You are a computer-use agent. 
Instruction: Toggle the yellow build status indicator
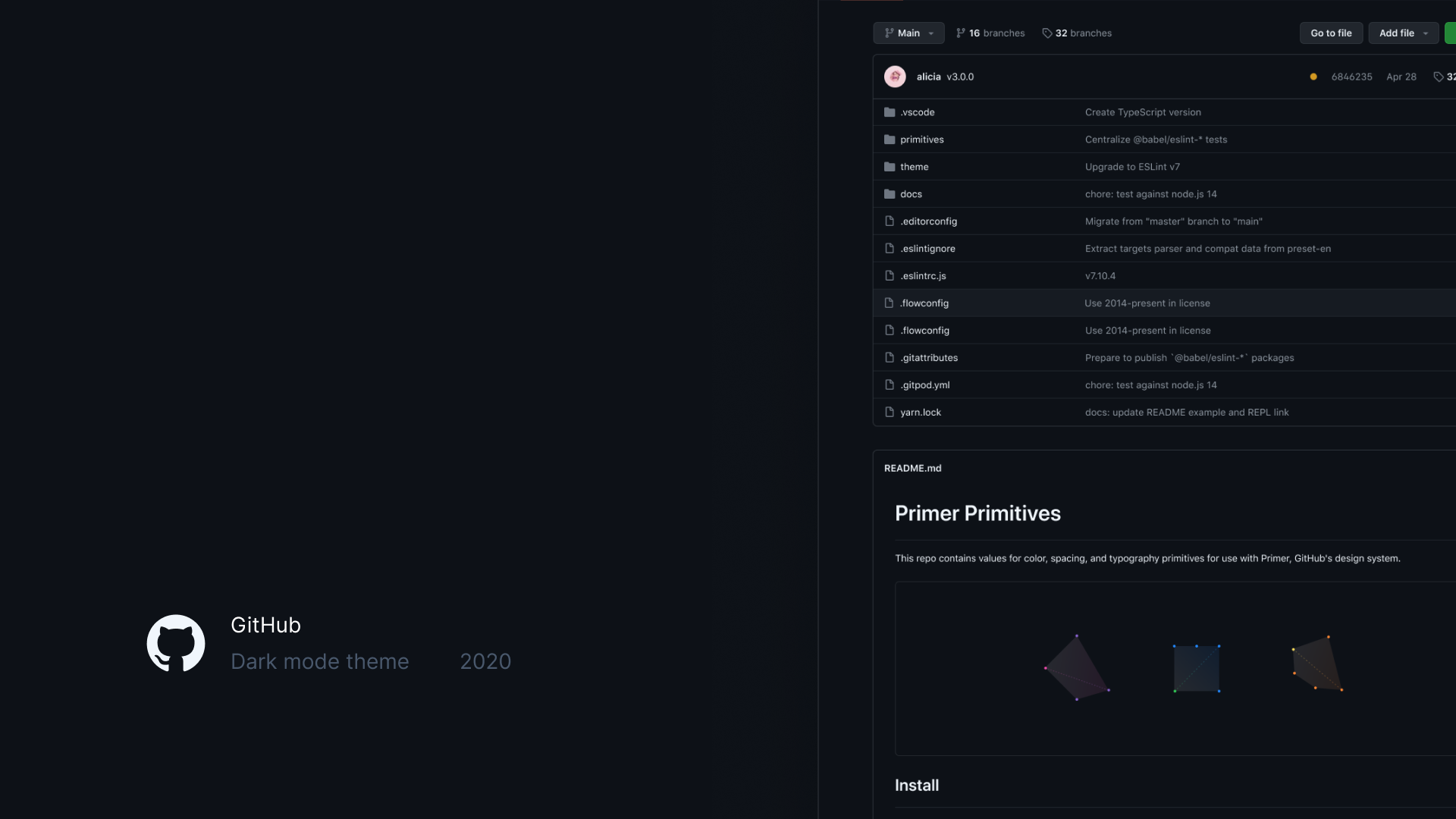coord(1313,77)
